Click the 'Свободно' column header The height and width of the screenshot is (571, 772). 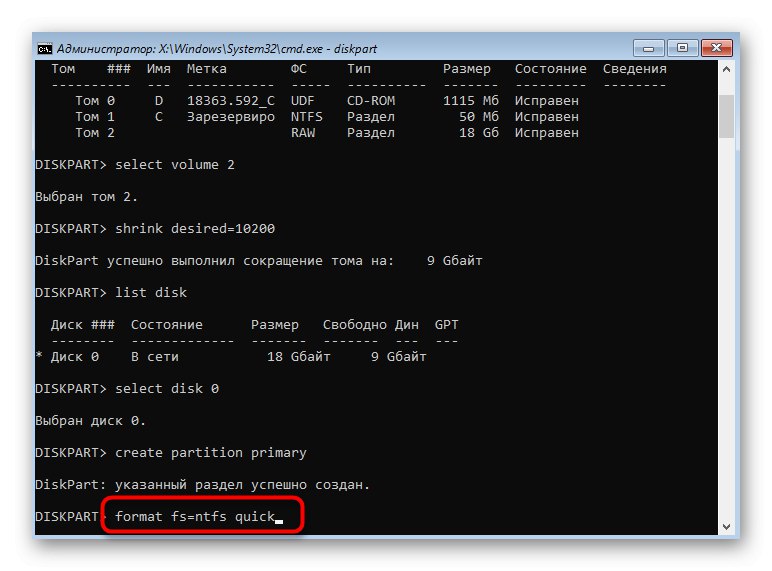pos(354,325)
